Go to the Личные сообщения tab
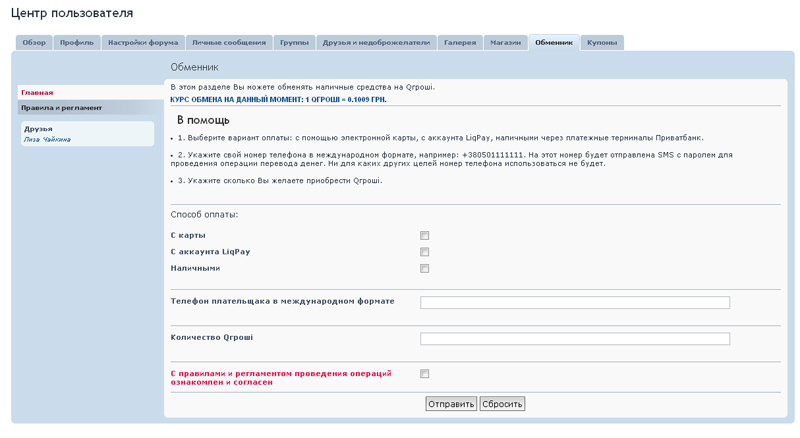 (x=229, y=43)
